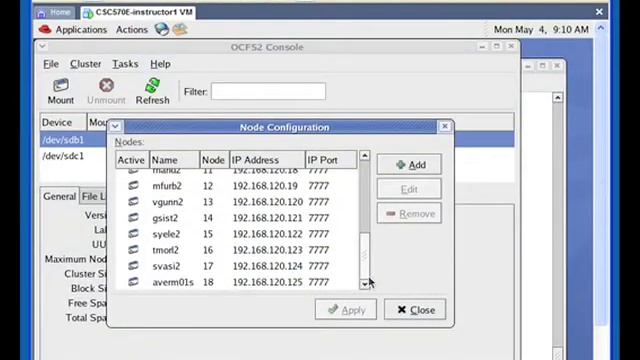Click IP address 192.168.120.124
The height and width of the screenshot is (360, 640).
(x=268, y=266)
